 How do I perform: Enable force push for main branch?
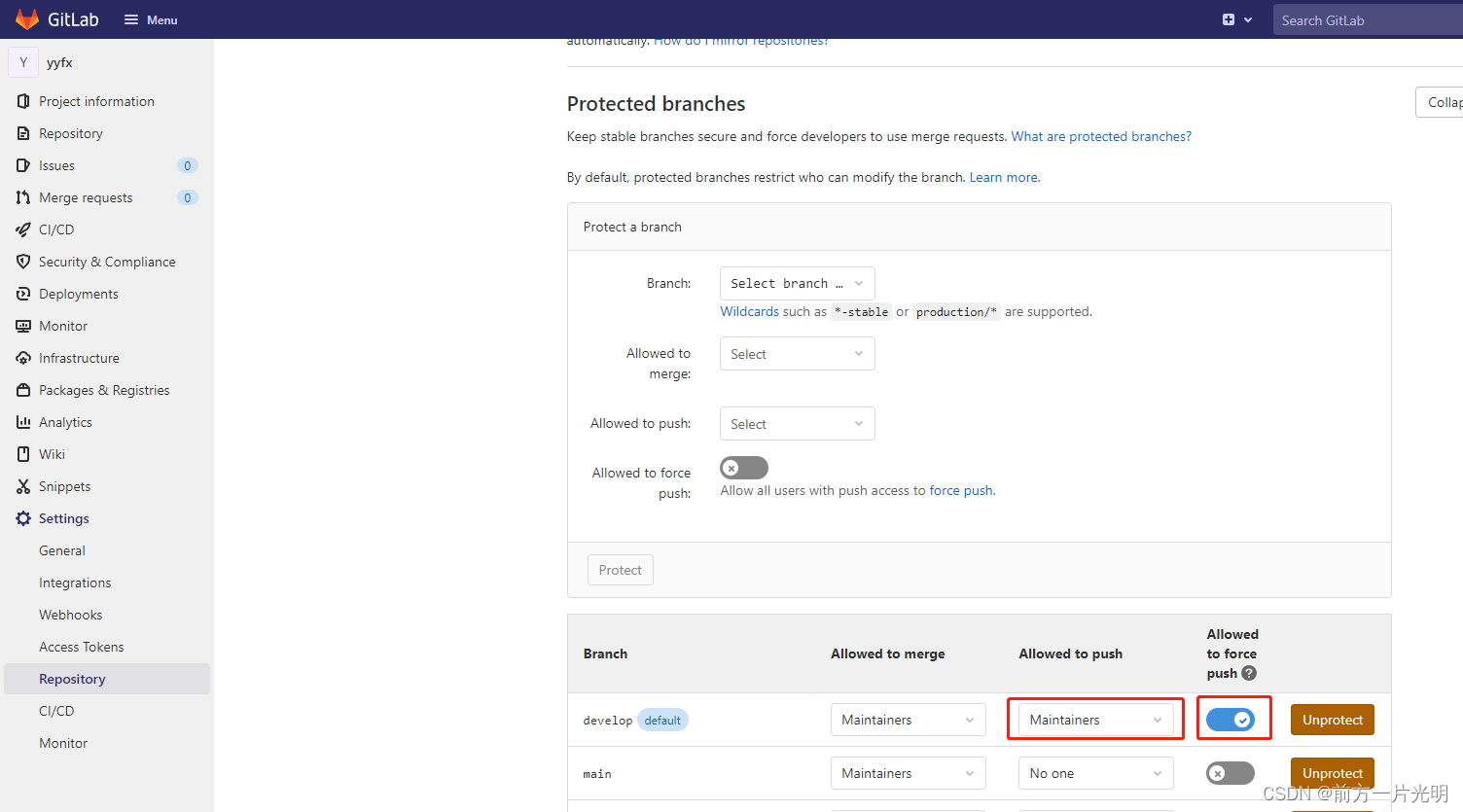tap(1229, 772)
